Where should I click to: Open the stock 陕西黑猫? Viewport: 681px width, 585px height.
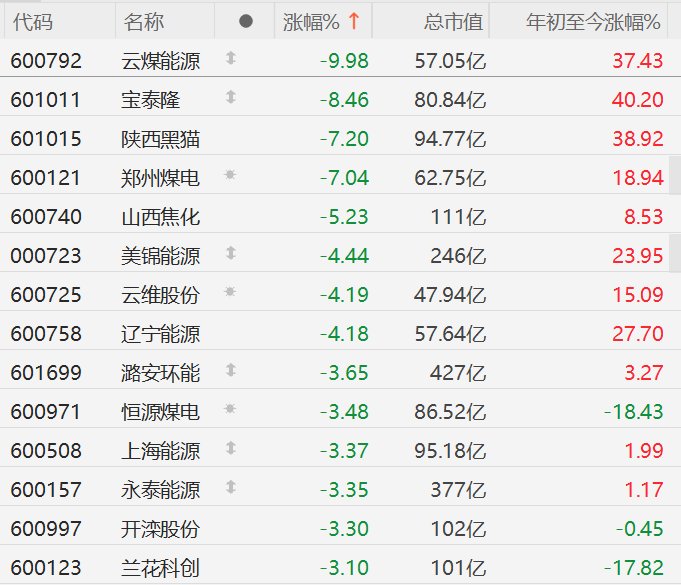point(160,138)
